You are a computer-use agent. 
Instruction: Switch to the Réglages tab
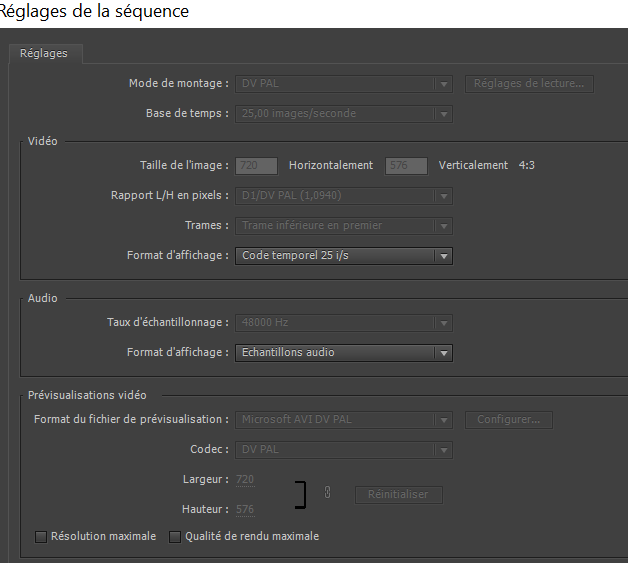(44, 53)
